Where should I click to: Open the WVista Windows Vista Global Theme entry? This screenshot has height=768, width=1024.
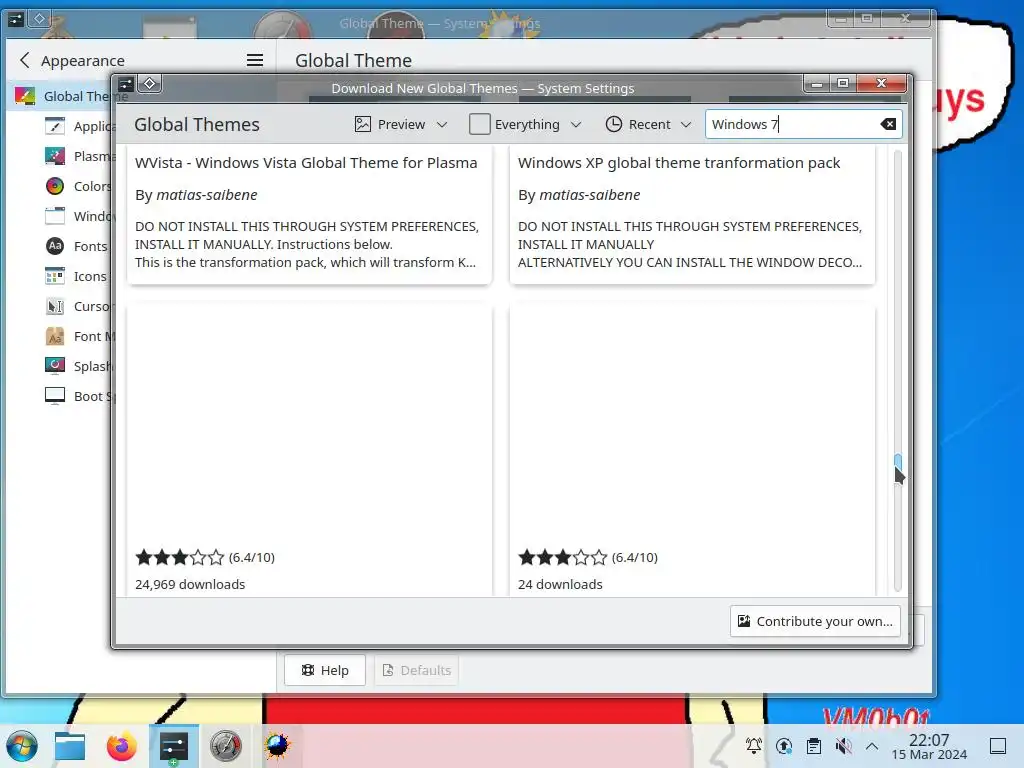[306, 163]
